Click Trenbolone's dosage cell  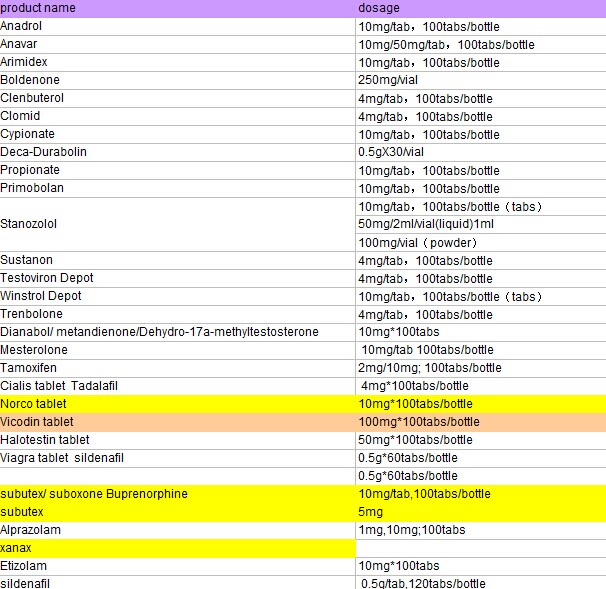coord(481,314)
